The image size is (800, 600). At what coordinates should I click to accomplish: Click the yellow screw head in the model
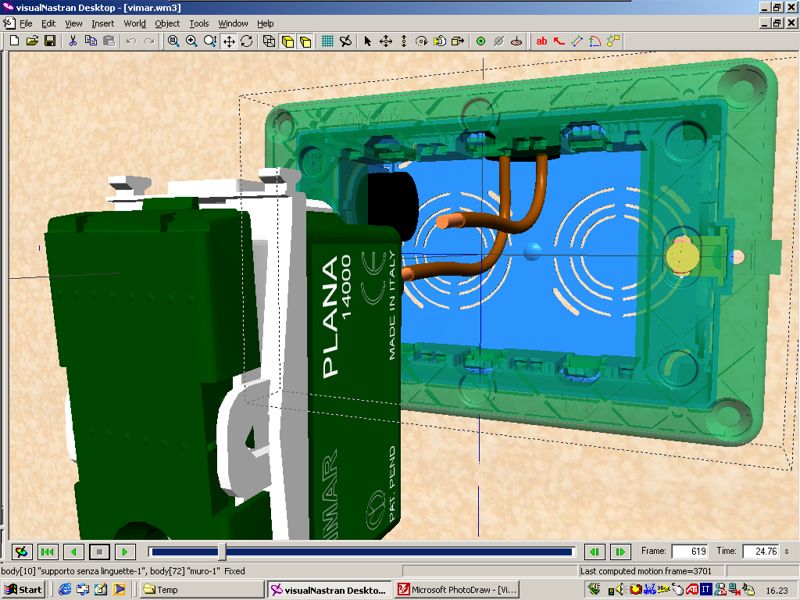coord(682,255)
